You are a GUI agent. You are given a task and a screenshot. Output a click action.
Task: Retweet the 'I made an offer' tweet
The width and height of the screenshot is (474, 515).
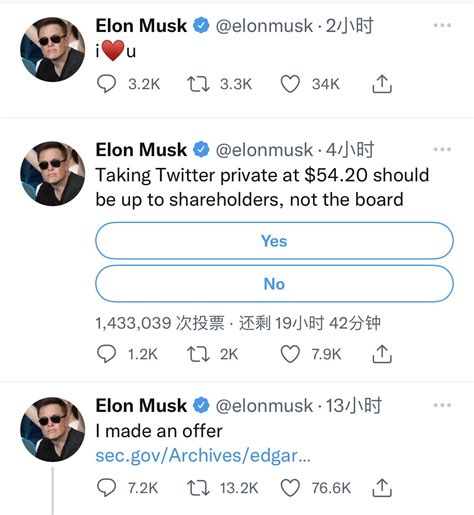click(198, 488)
